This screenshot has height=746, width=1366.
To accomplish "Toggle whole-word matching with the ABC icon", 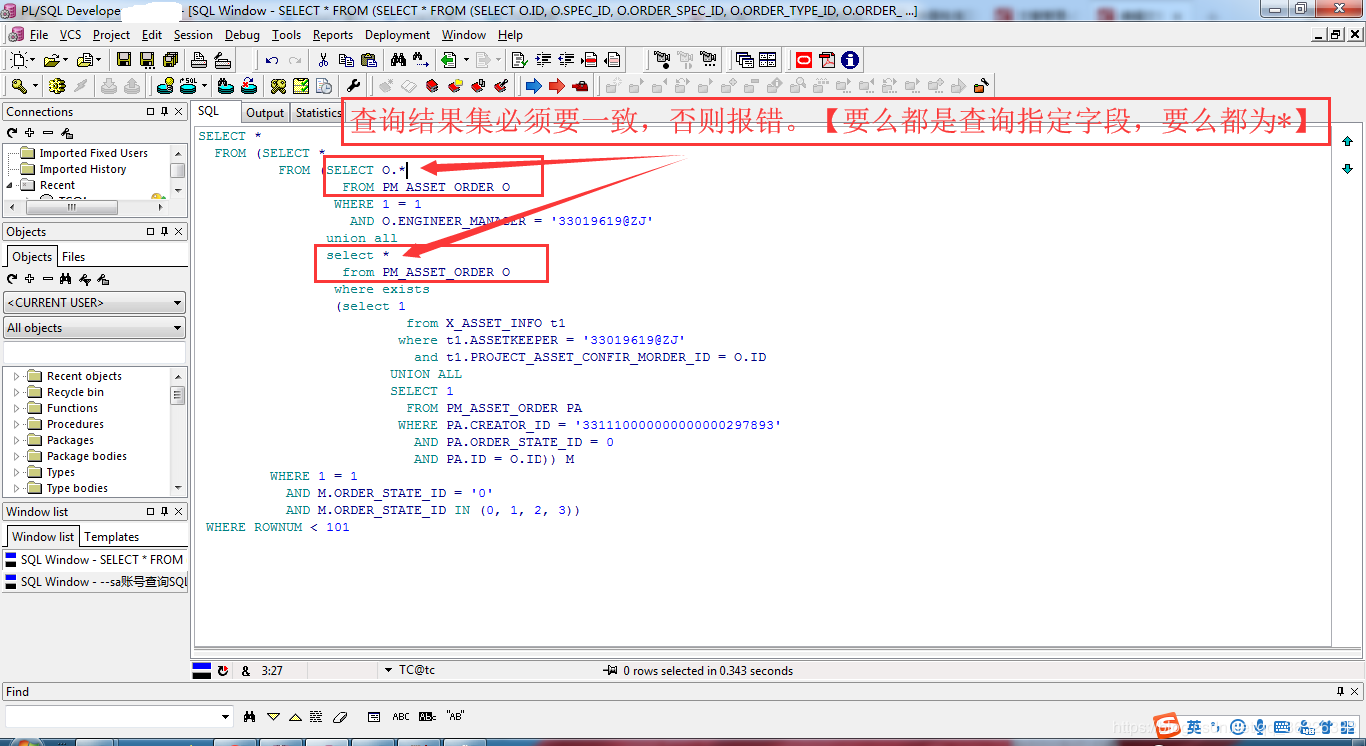I will [402, 716].
